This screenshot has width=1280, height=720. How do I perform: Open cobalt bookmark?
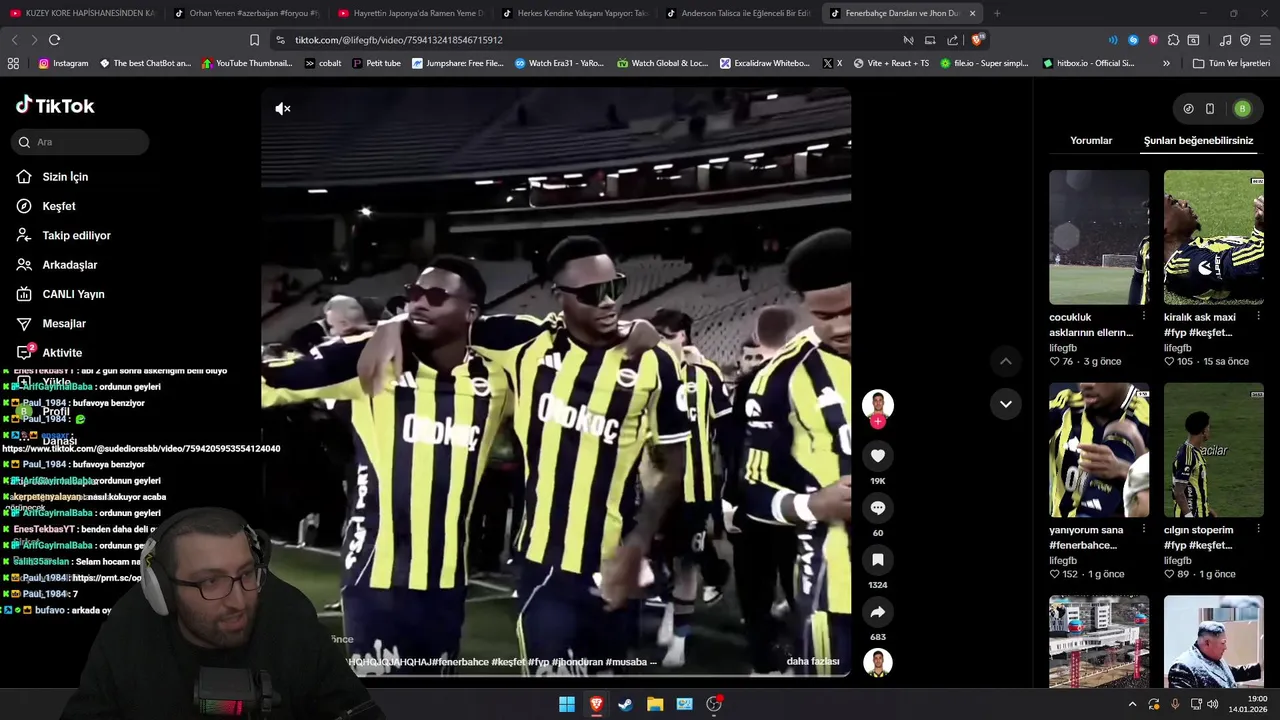click(x=323, y=63)
